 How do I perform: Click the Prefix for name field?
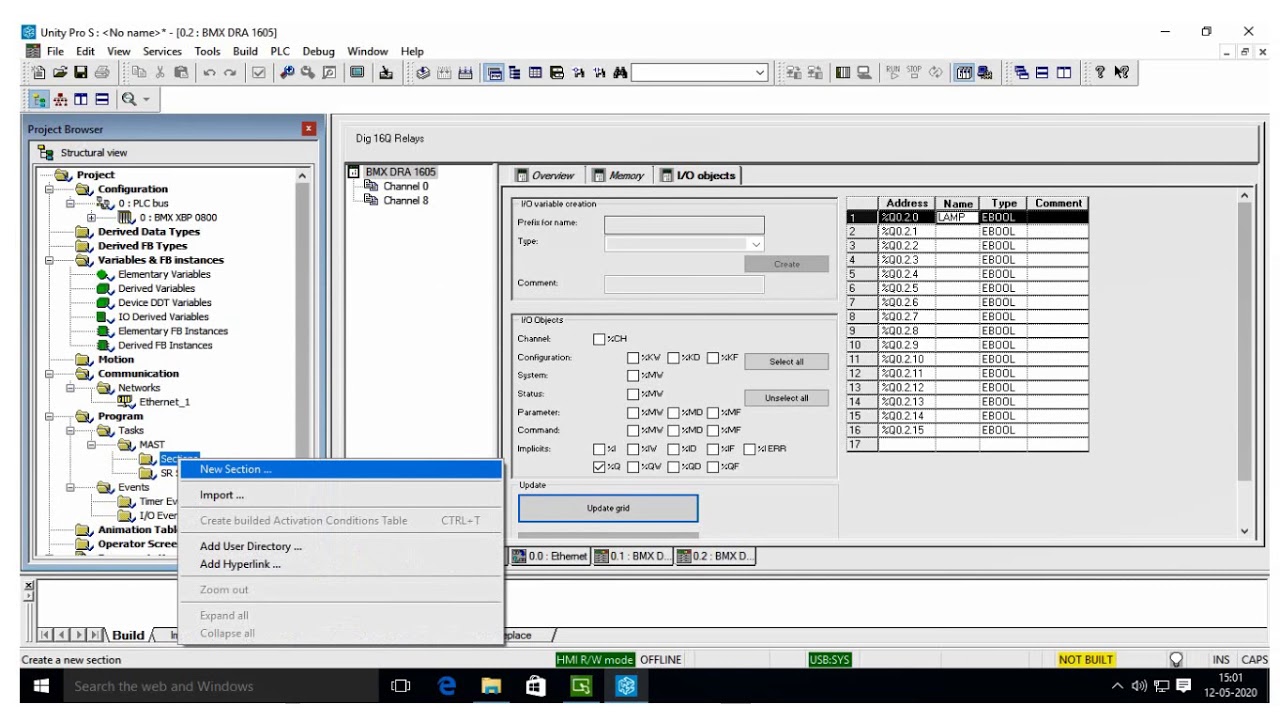[x=684, y=225]
